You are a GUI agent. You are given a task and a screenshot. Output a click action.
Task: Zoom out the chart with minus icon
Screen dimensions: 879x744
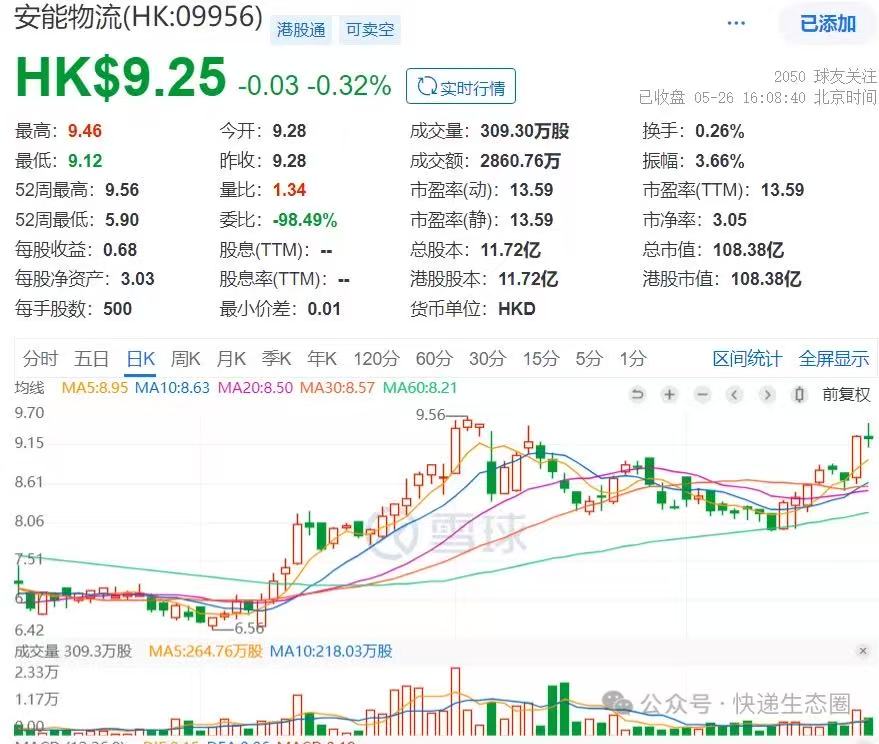pos(702,395)
